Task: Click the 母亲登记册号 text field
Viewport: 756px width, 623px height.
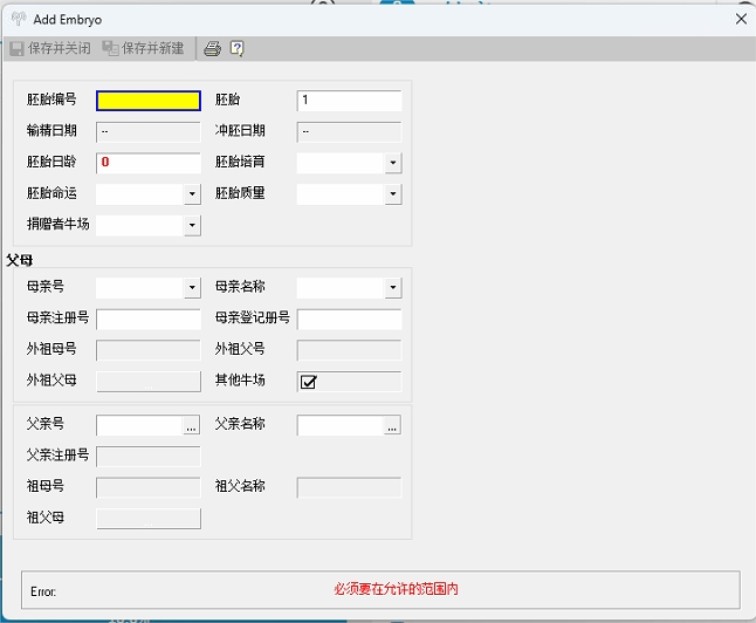Action: 349,319
